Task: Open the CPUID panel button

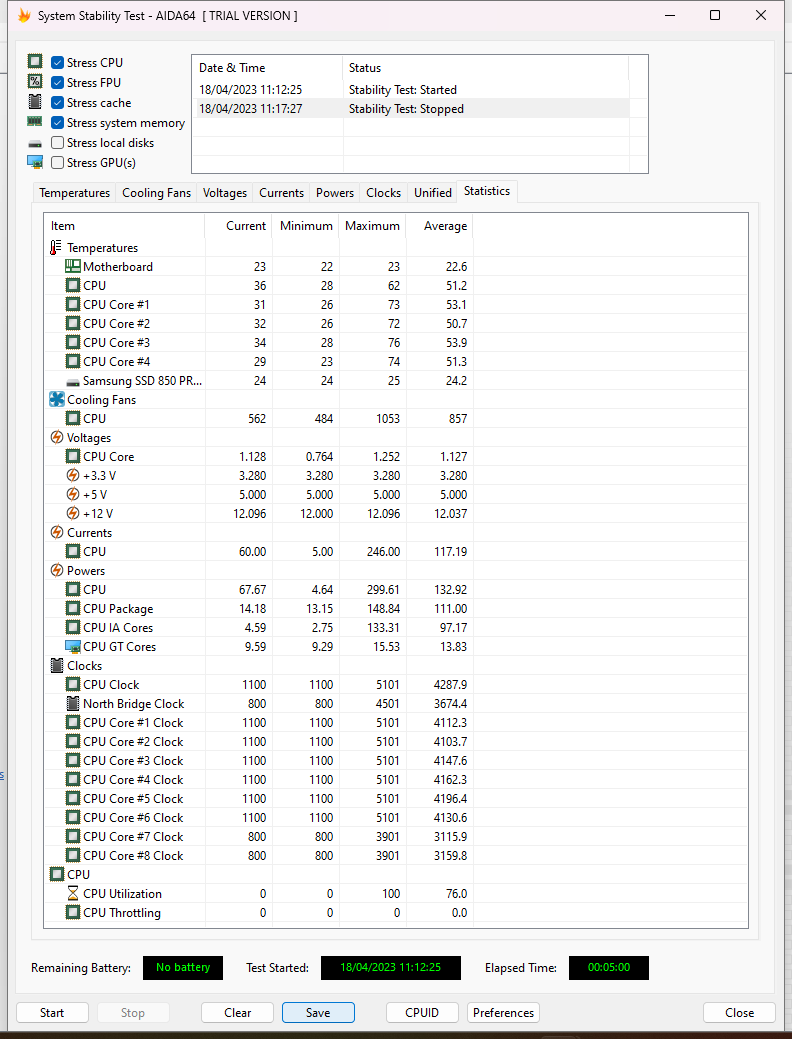Action: click(x=422, y=1012)
